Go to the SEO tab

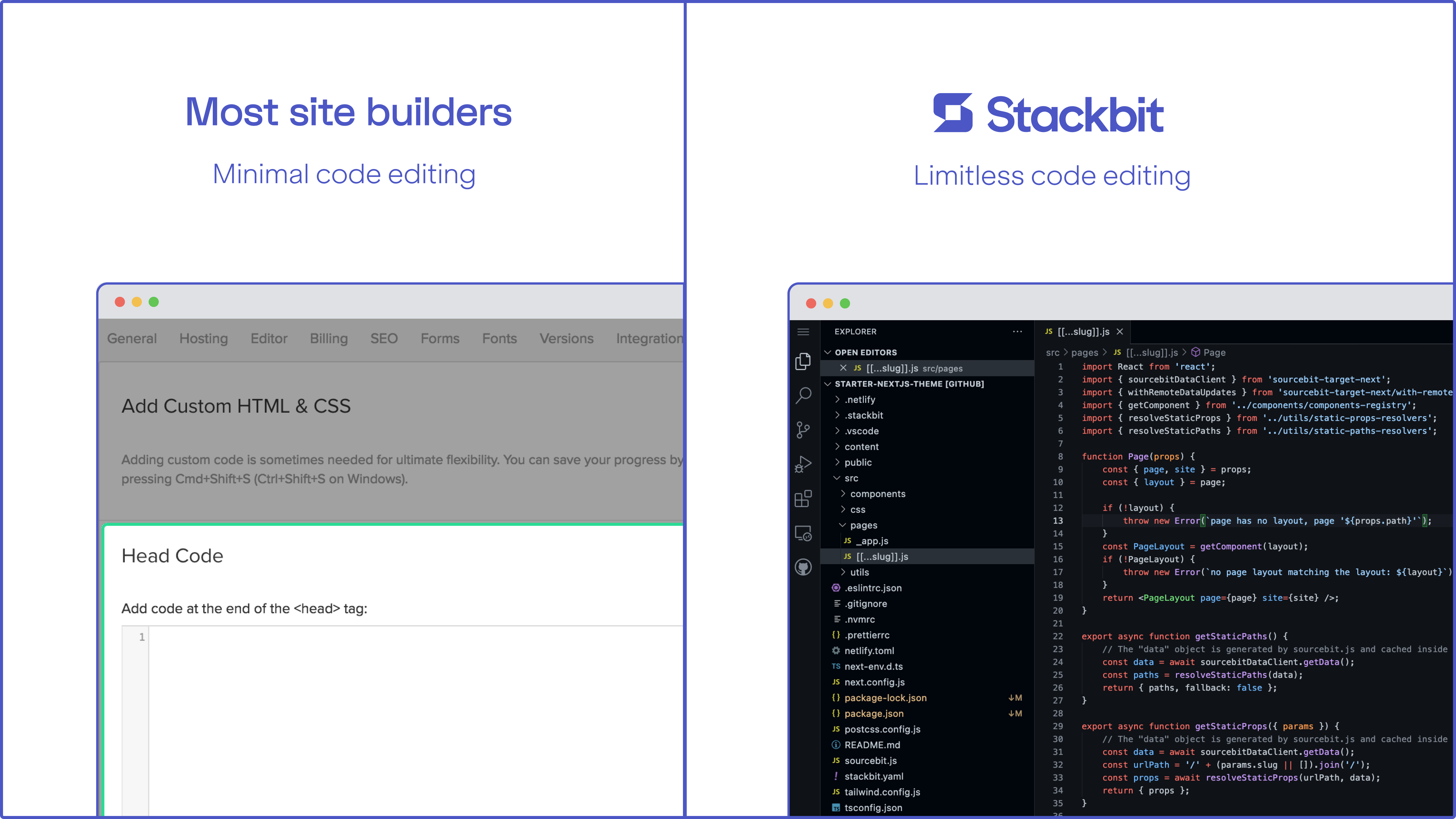point(384,339)
